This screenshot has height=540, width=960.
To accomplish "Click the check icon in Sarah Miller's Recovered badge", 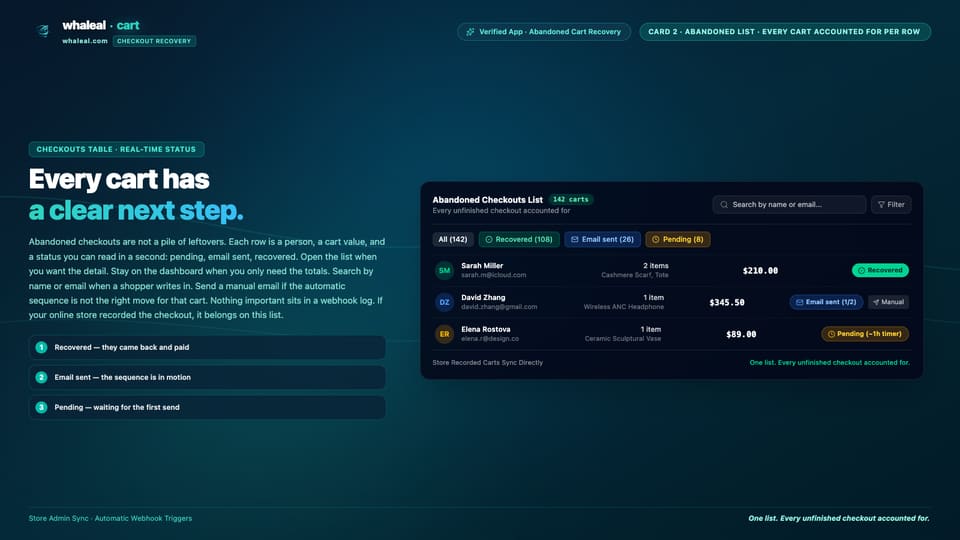I will pos(861,270).
